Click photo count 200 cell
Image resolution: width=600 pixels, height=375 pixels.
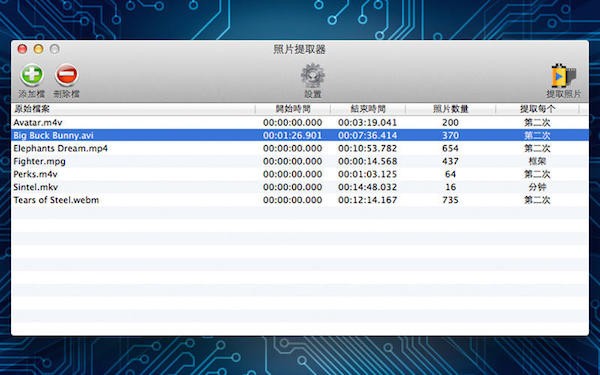pos(450,122)
